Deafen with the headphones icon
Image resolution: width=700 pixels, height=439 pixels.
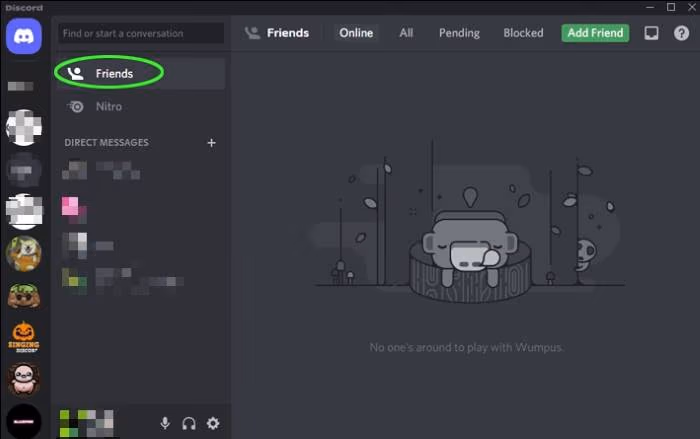pos(189,423)
